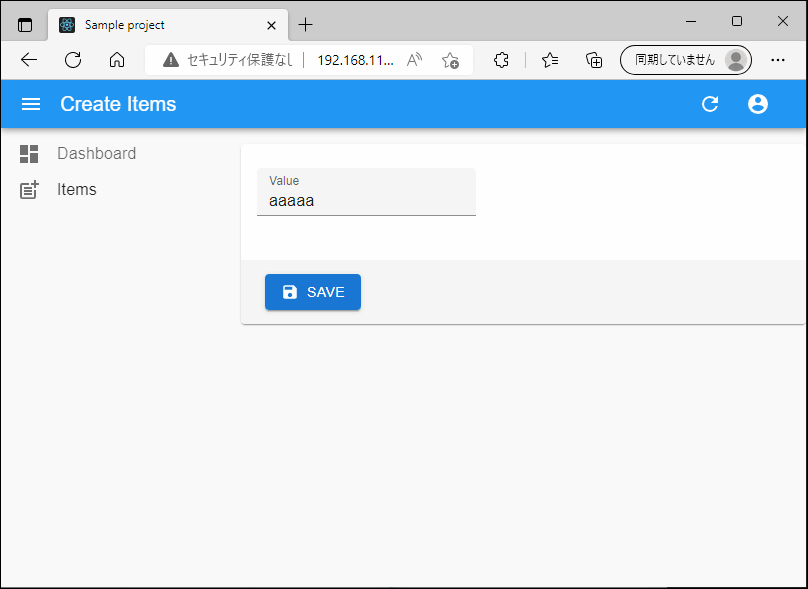The width and height of the screenshot is (808, 589).
Task: Click the address bar showing 192.168.11
Action: (356, 60)
